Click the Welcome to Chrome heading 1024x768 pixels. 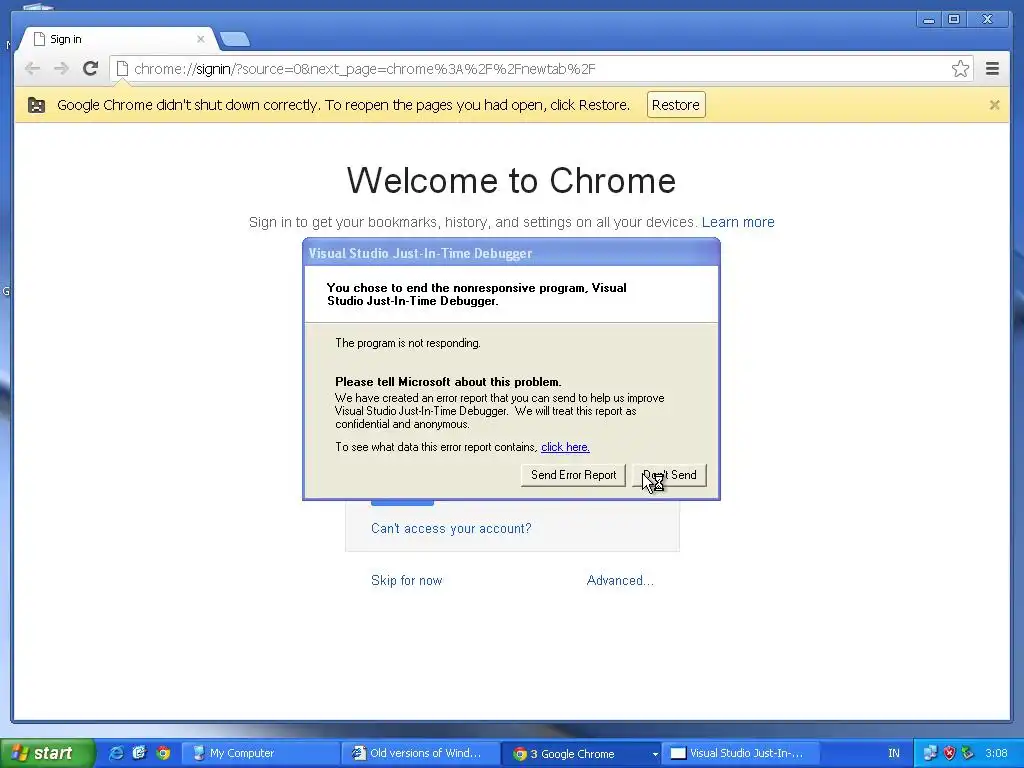511,180
